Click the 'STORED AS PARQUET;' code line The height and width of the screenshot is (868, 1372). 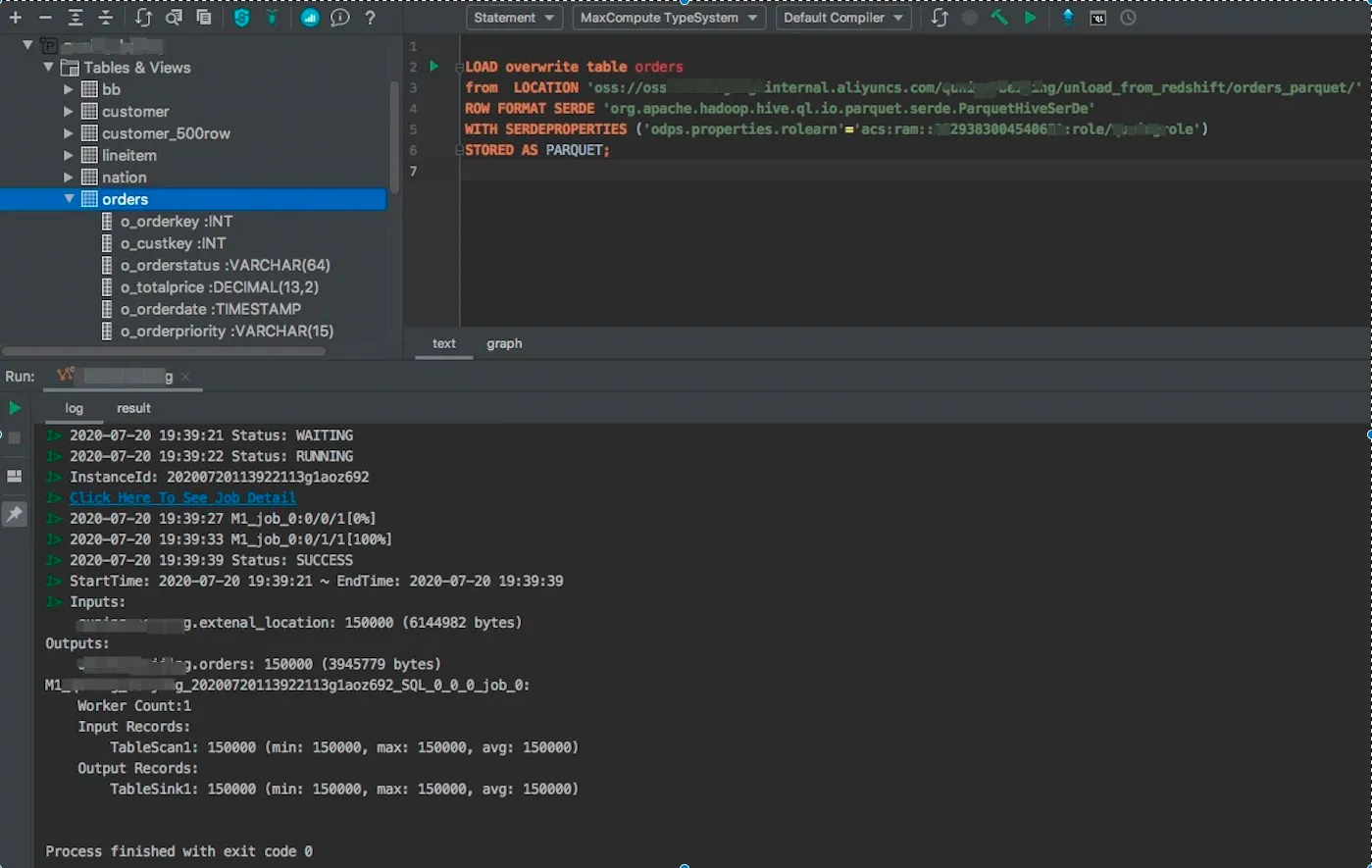[x=537, y=150]
